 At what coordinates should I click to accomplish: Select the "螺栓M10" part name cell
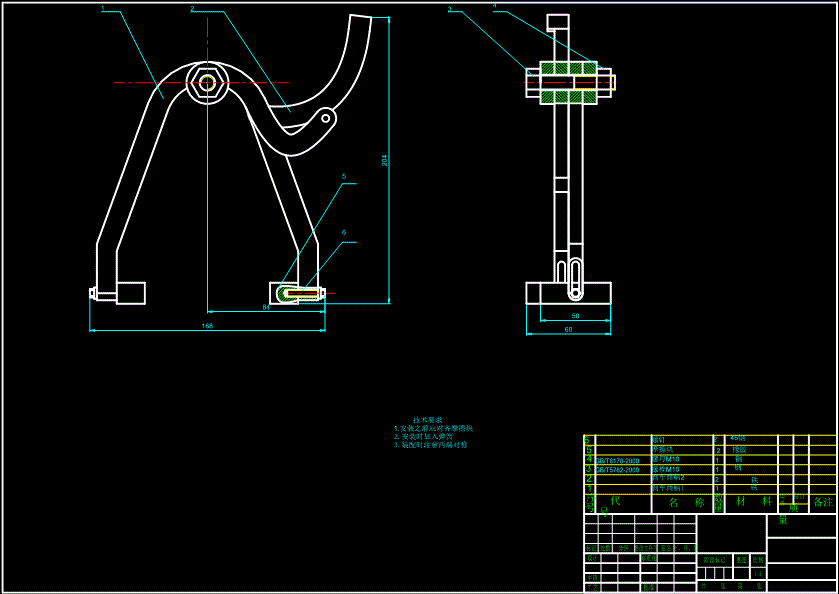pyautogui.click(x=666, y=469)
